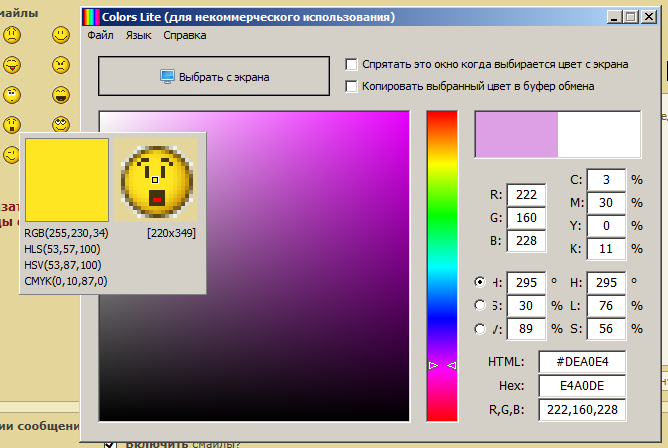Click the white arrow markers on hue strip

[441, 367]
